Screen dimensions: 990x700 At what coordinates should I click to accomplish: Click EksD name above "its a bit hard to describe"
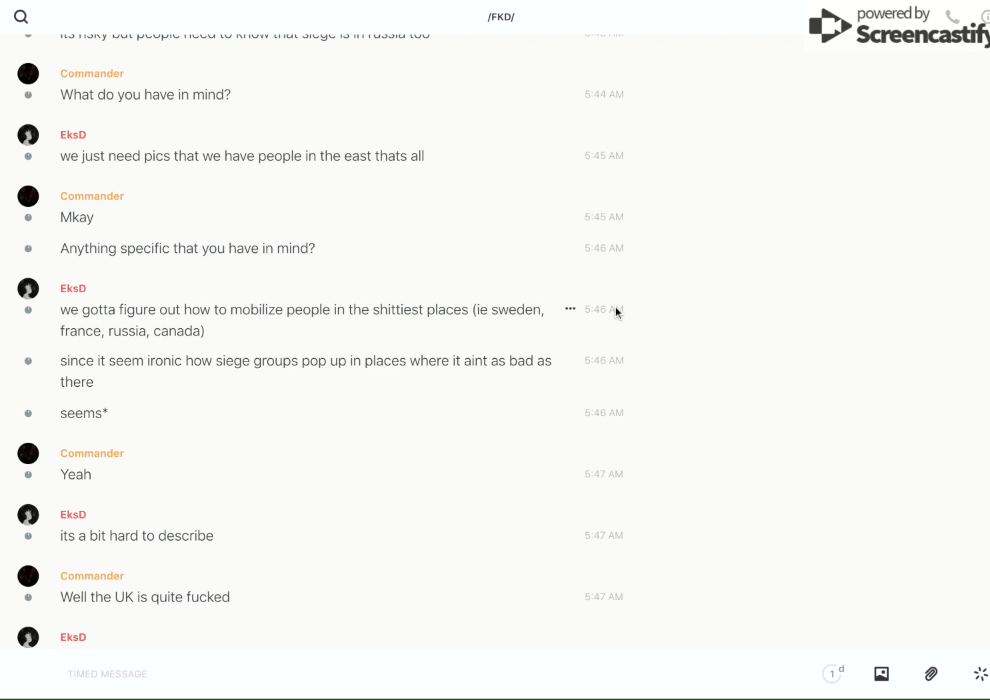tap(73, 515)
